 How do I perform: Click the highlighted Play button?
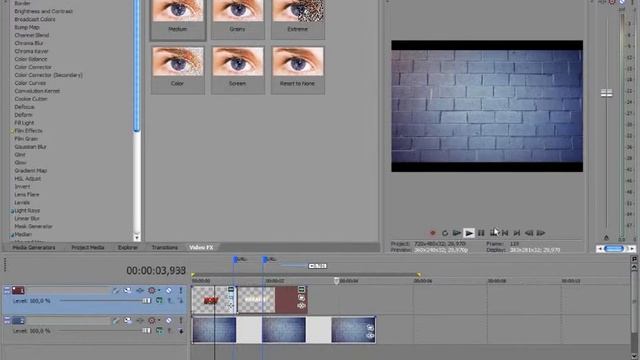(x=469, y=233)
